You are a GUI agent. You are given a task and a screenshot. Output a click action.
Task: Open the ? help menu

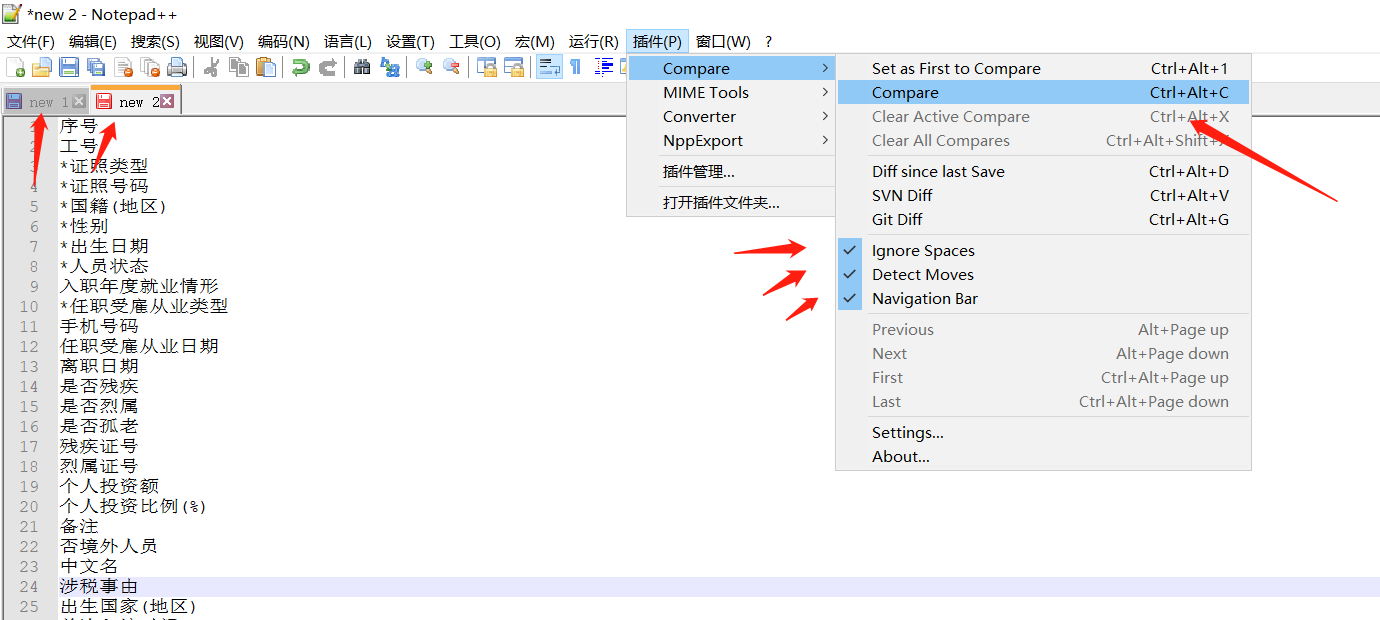click(x=768, y=42)
